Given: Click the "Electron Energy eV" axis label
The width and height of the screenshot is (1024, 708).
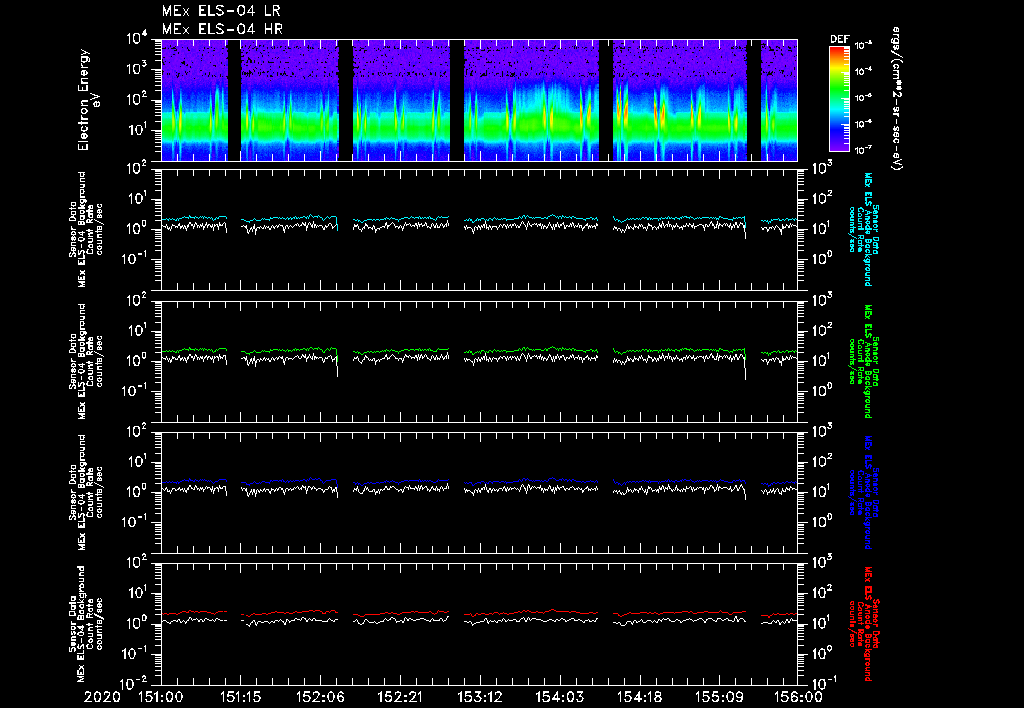Looking at the screenshot, I should [x=89, y=100].
